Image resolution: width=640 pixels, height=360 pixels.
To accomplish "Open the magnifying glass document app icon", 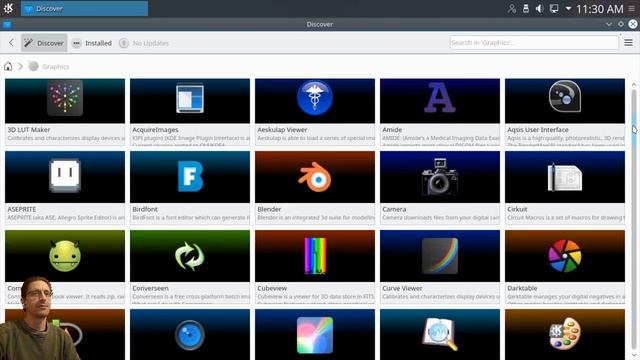I will tap(440, 334).
